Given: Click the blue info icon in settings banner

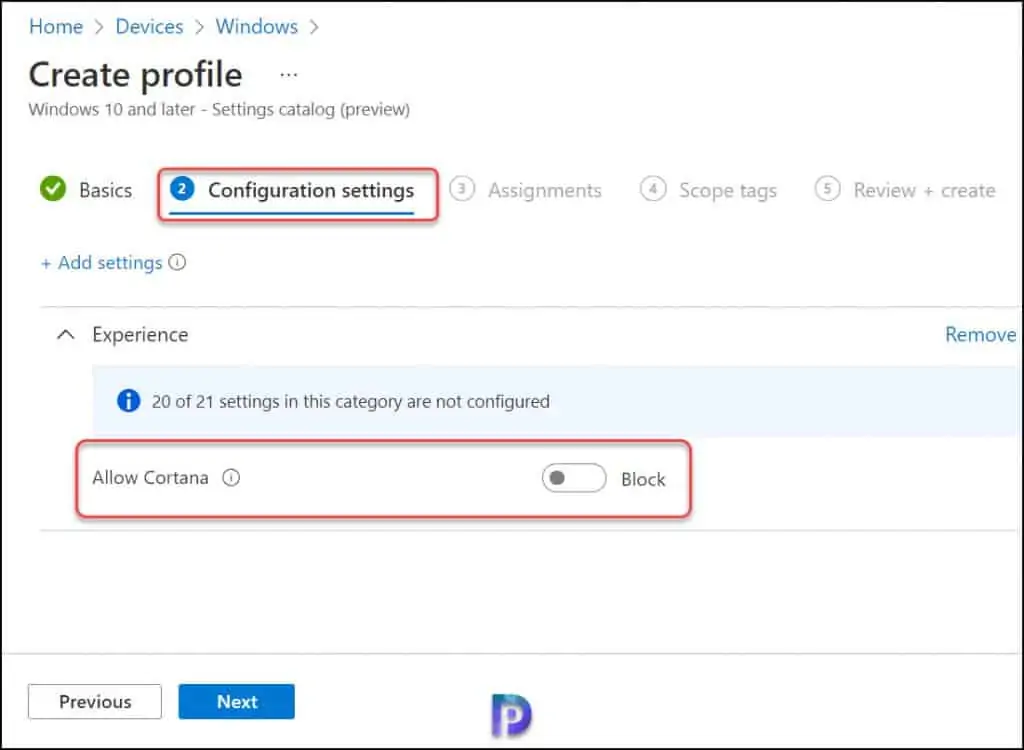Looking at the screenshot, I should 128,400.
